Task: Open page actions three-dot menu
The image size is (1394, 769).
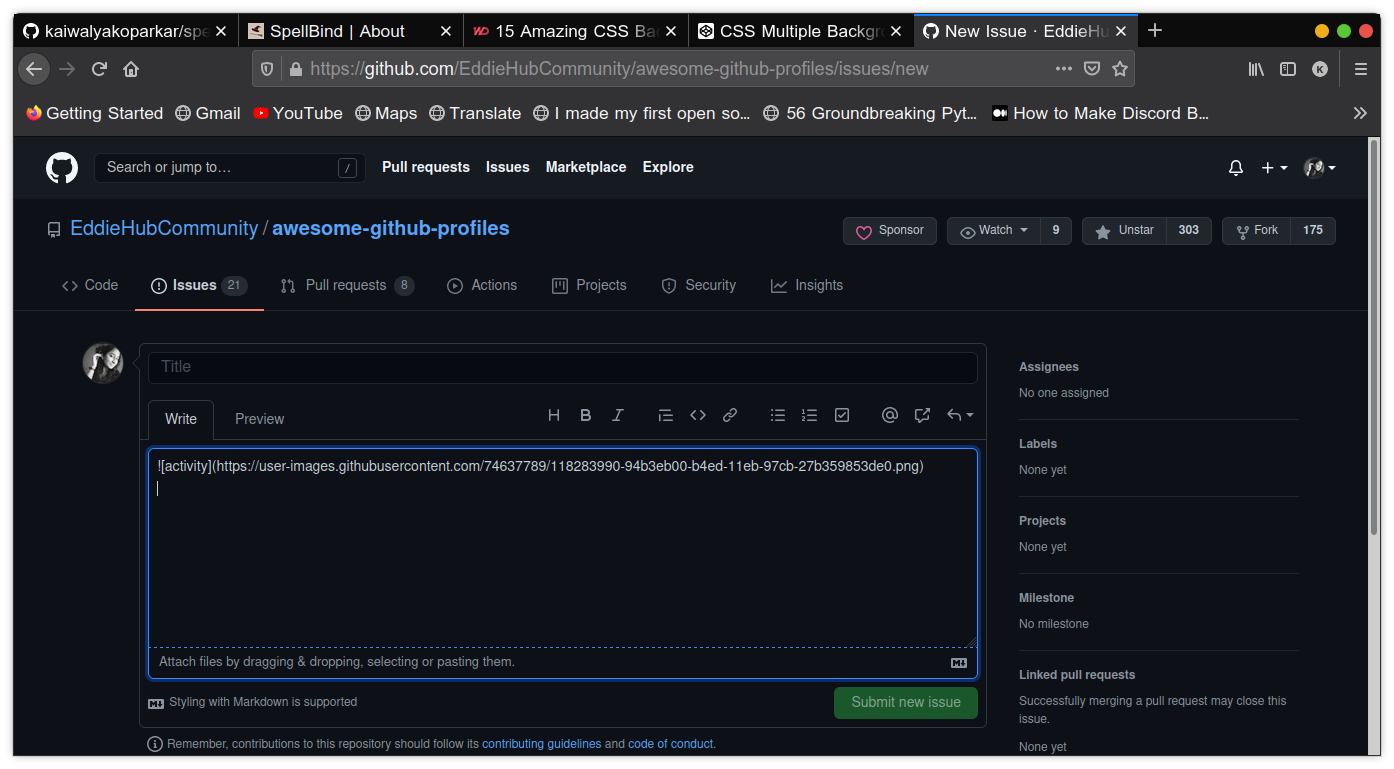Action: [1064, 69]
